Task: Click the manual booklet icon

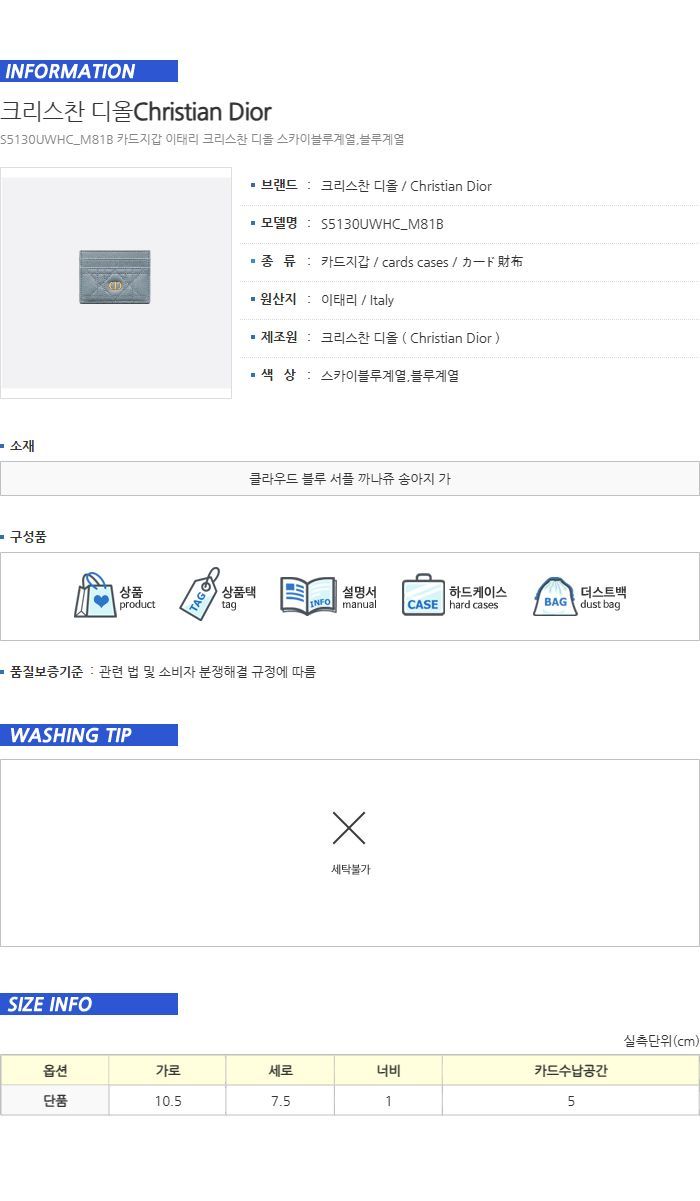Action: 307,596
